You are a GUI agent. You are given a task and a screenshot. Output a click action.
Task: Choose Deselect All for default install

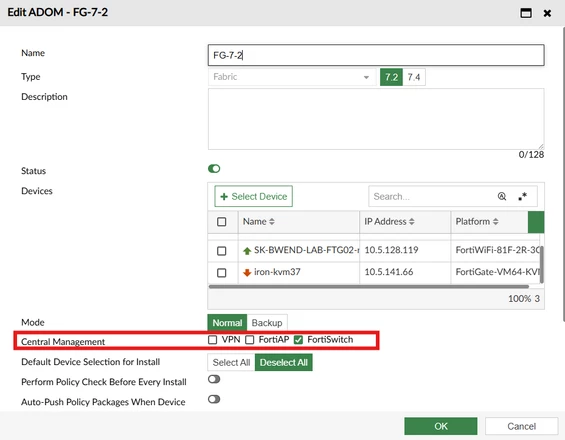click(284, 363)
